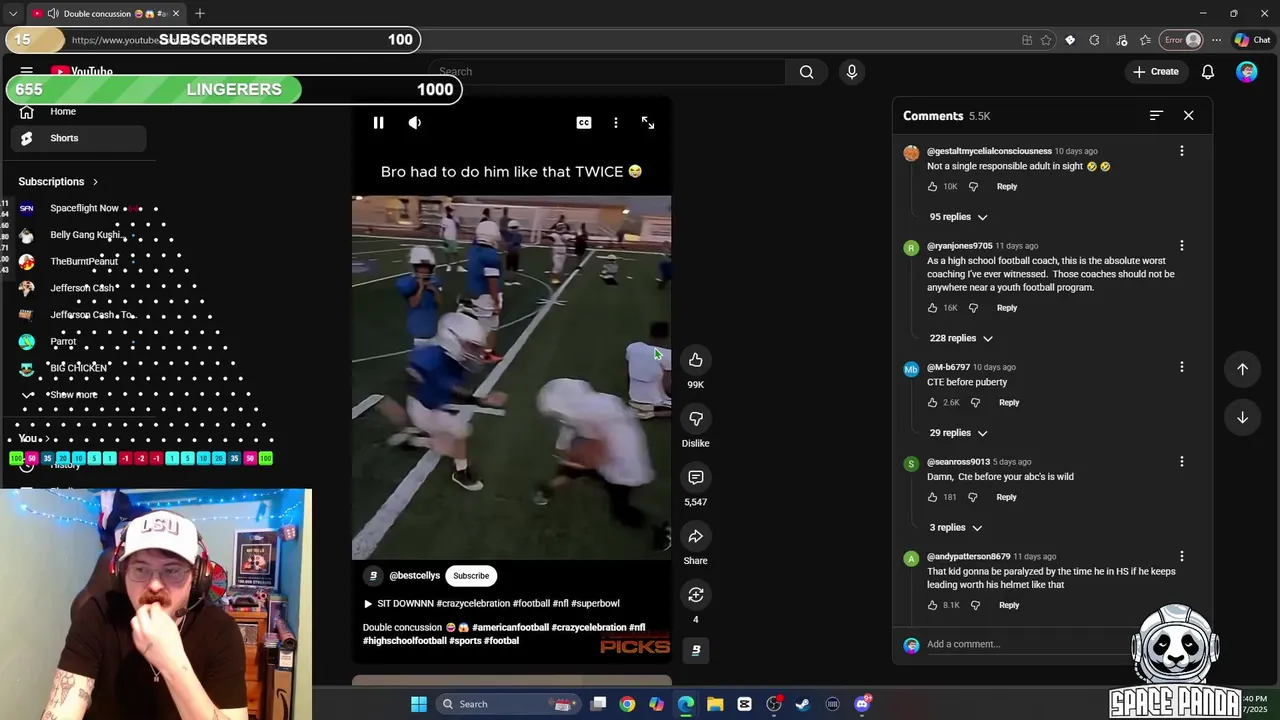1280x720 pixels.
Task: Open comment sort options
Action: click(1156, 116)
